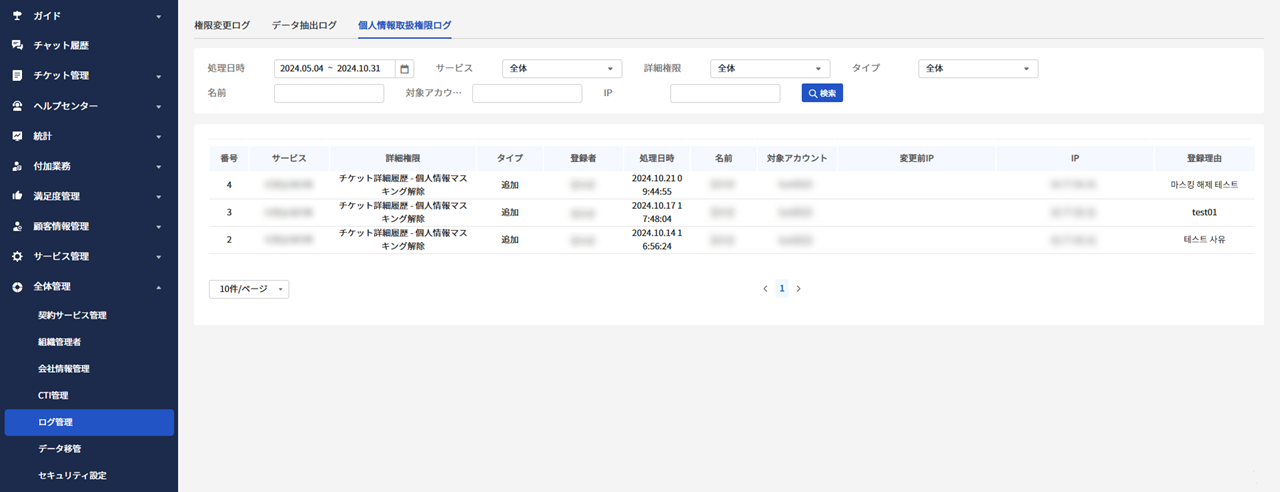Click the service management gear icon
Image resolution: width=1280 pixels, height=492 pixels.
(x=17, y=256)
